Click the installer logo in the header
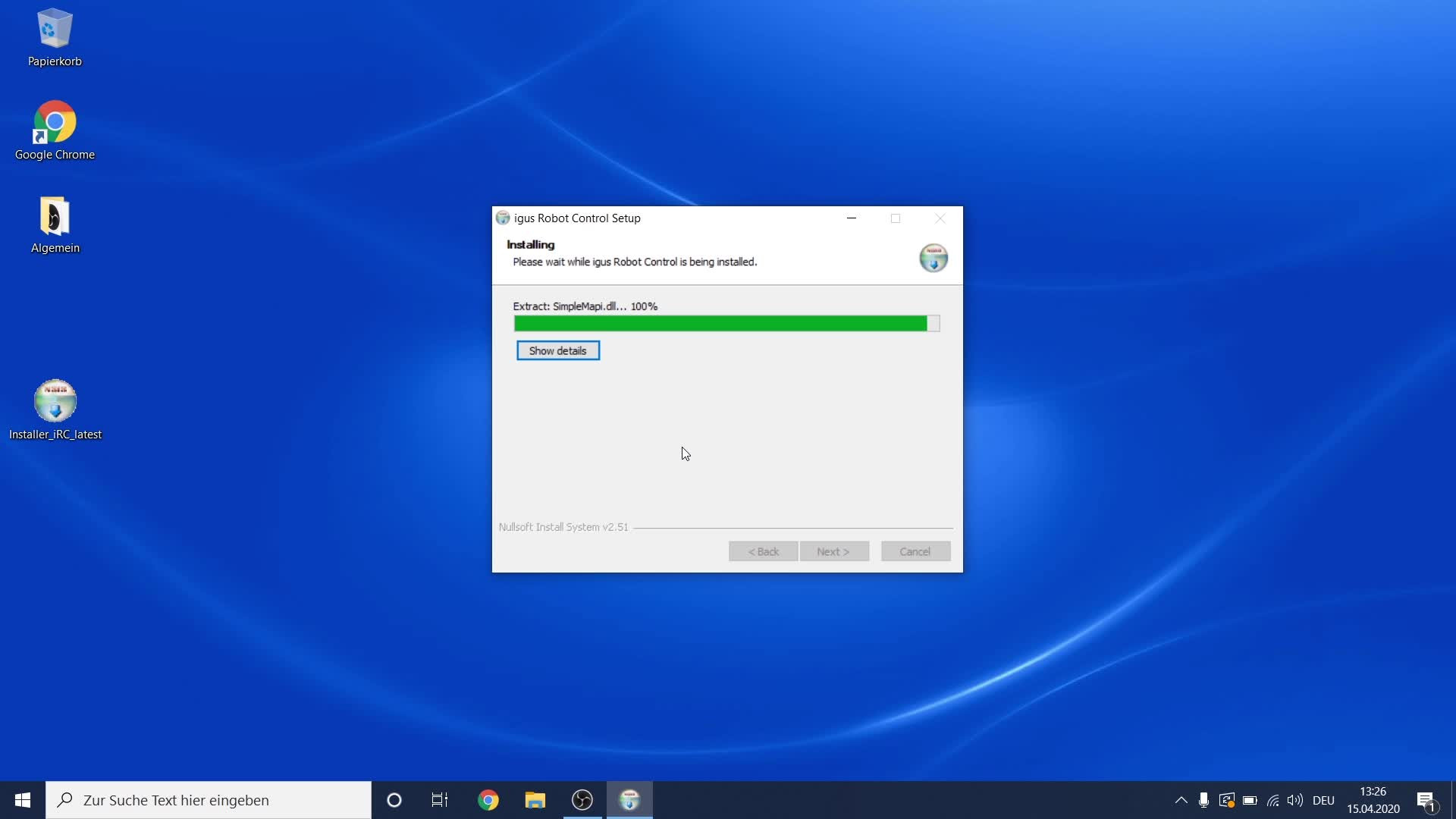The width and height of the screenshot is (1456, 819). click(x=934, y=258)
